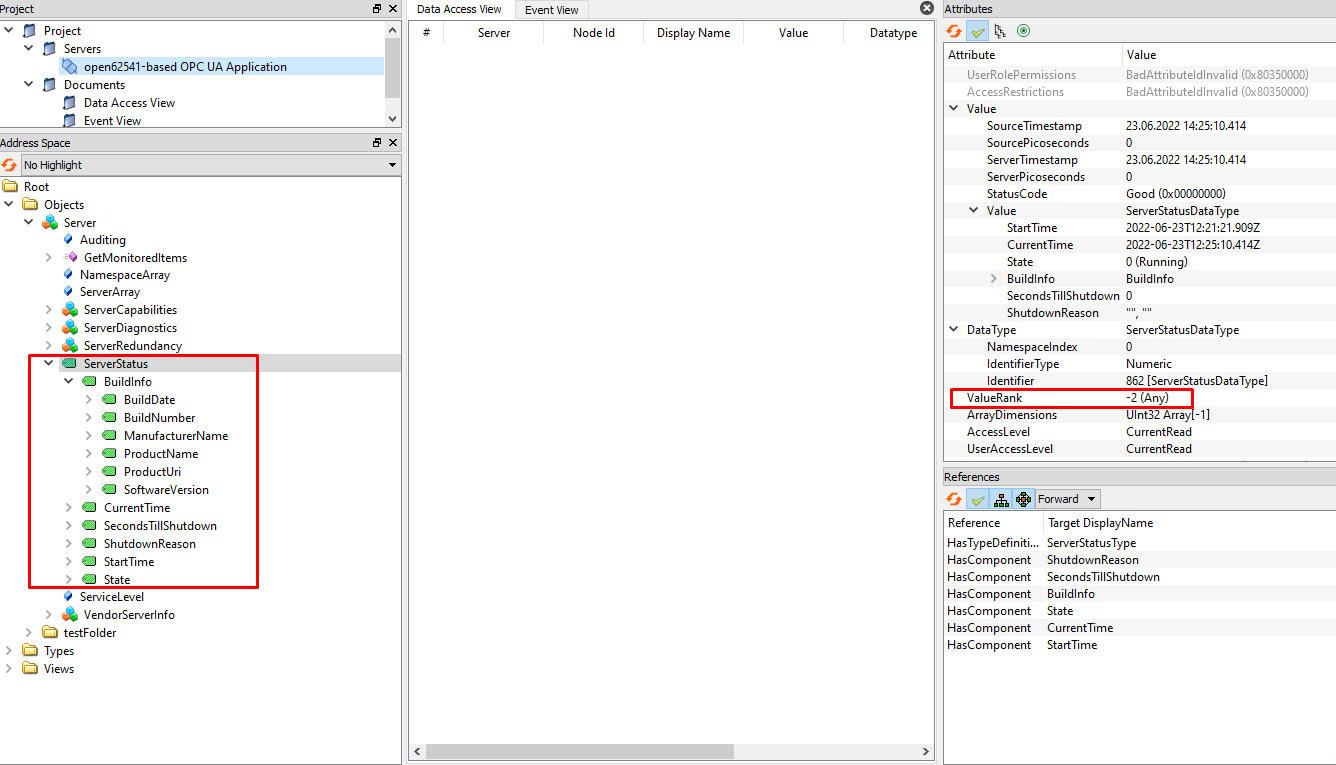The width and height of the screenshot is (1336, 765).
Task: Toggle automatic updates in the References panel
Action: point(977,498)
